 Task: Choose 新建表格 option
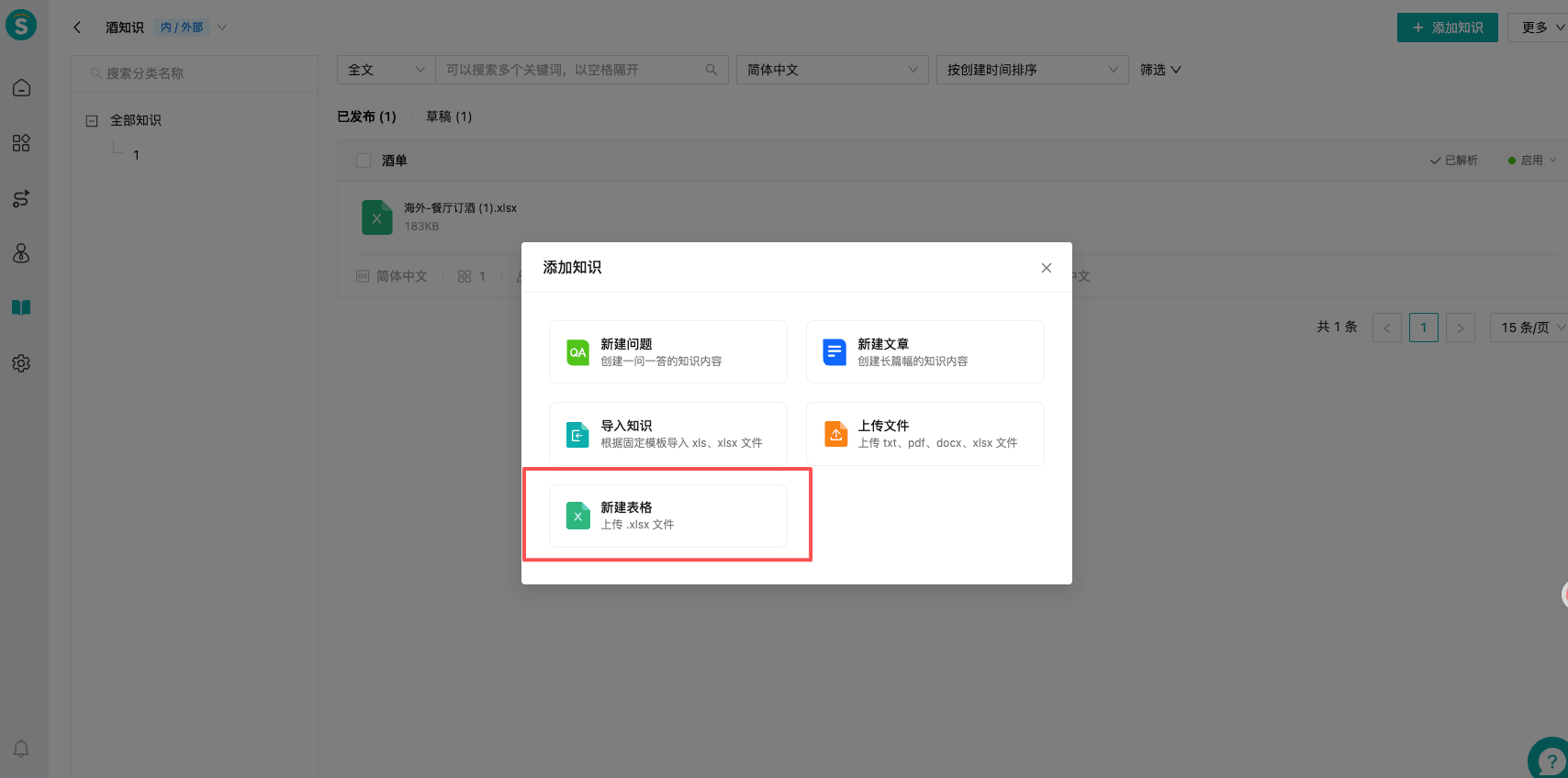tap(668, 516)
